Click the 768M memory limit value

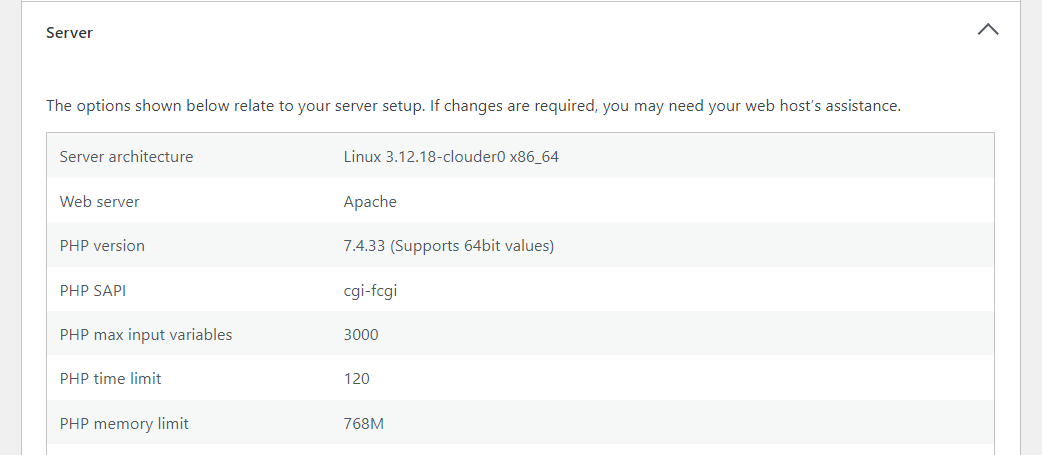(364, 423)
